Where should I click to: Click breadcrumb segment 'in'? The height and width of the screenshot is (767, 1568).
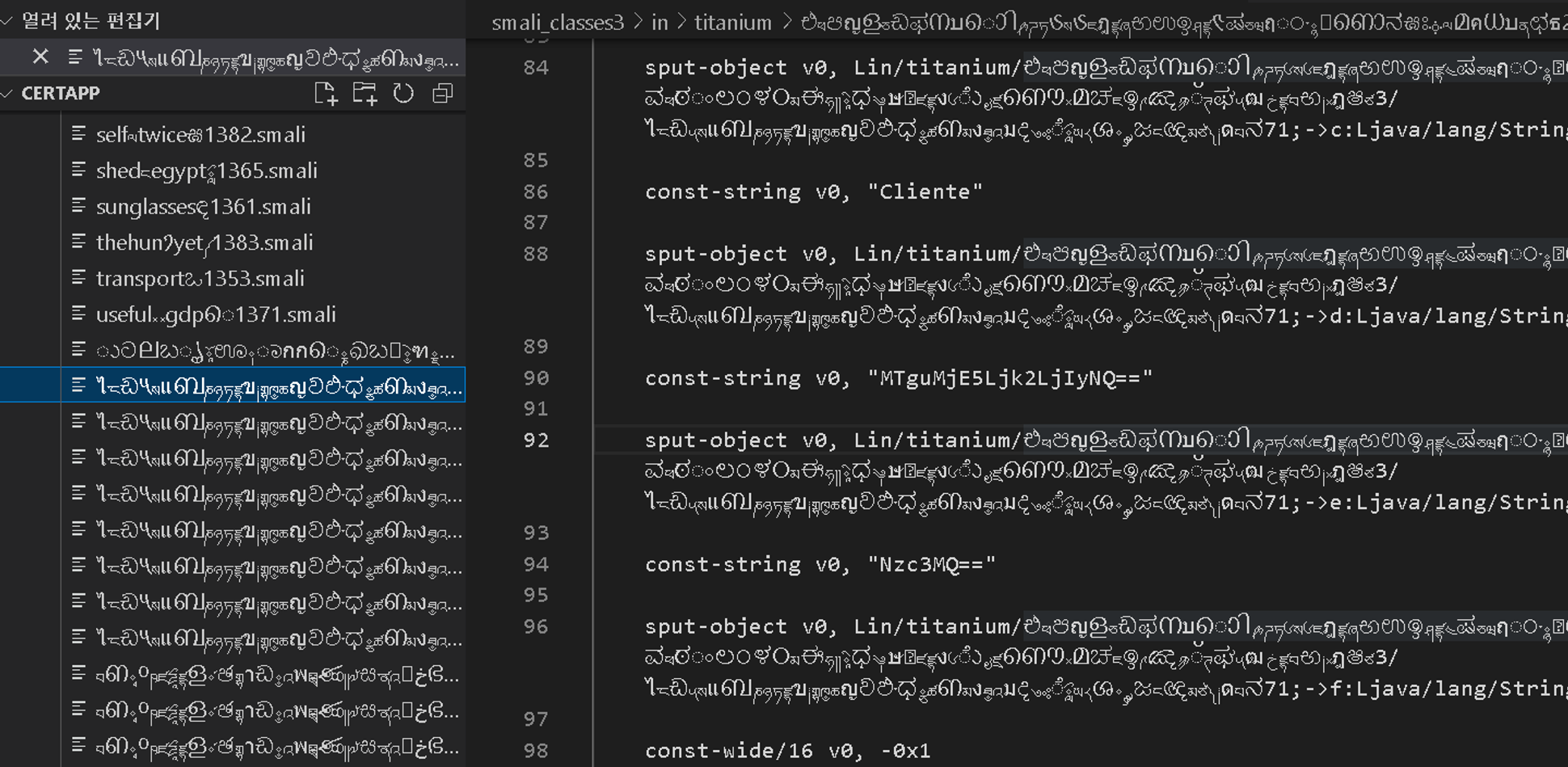660,22
